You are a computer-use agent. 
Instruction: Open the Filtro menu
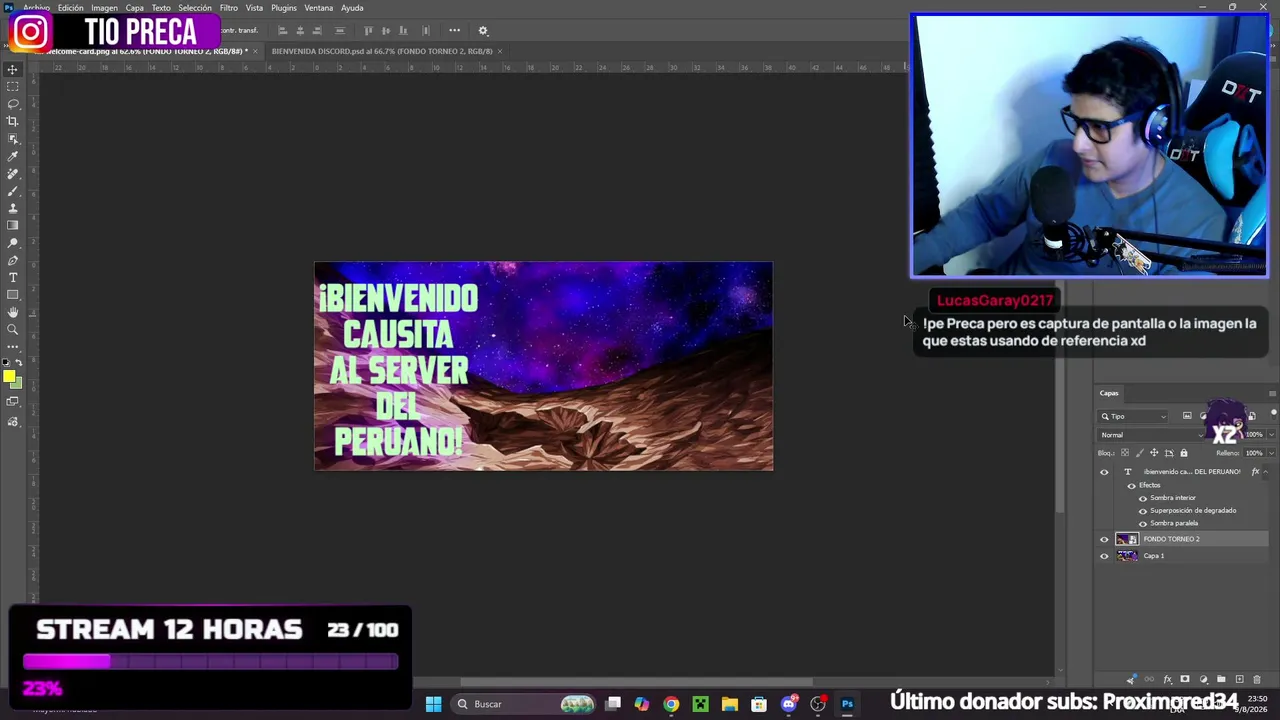229,8
